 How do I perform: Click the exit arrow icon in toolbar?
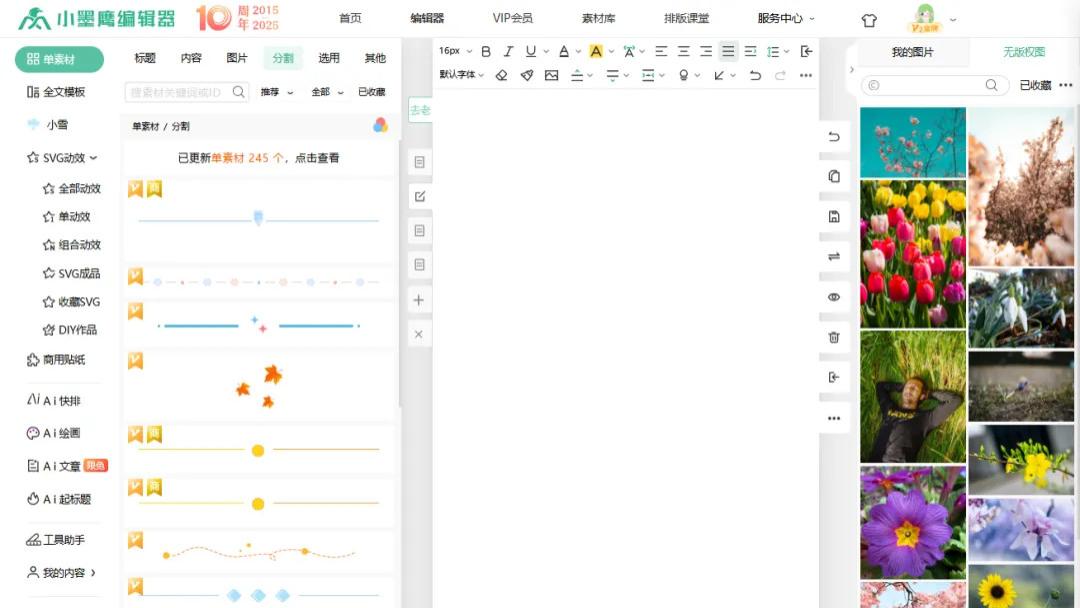click(807, 51)
